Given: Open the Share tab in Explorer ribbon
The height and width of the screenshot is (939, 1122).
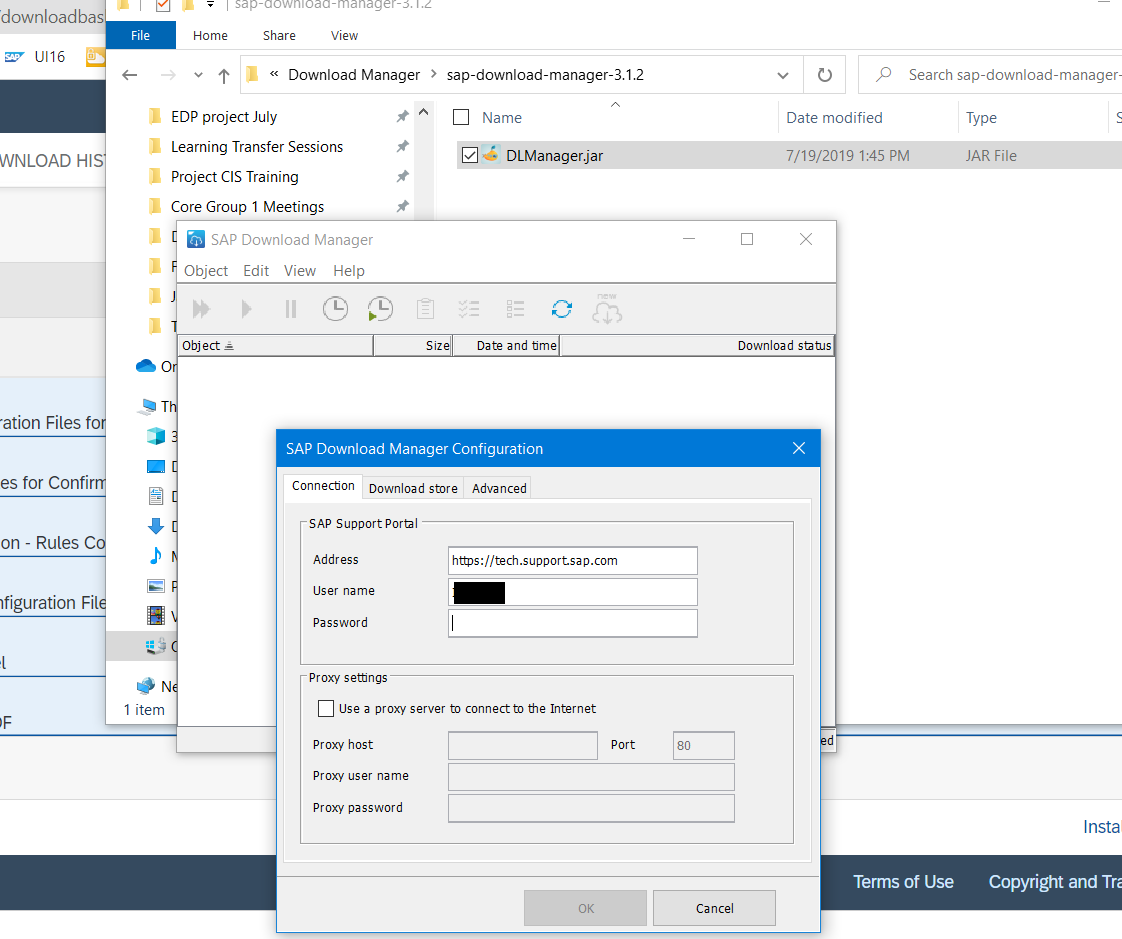Looking at the screenshot, I should point(279,35).
